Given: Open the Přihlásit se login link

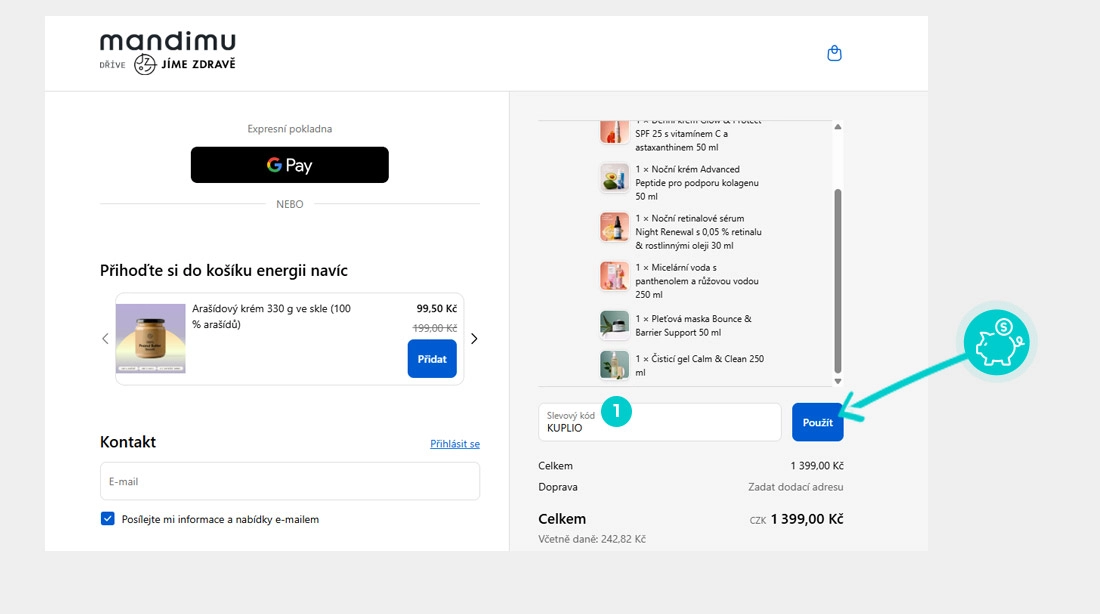Looking at the screenshot, I should [455, 444].
